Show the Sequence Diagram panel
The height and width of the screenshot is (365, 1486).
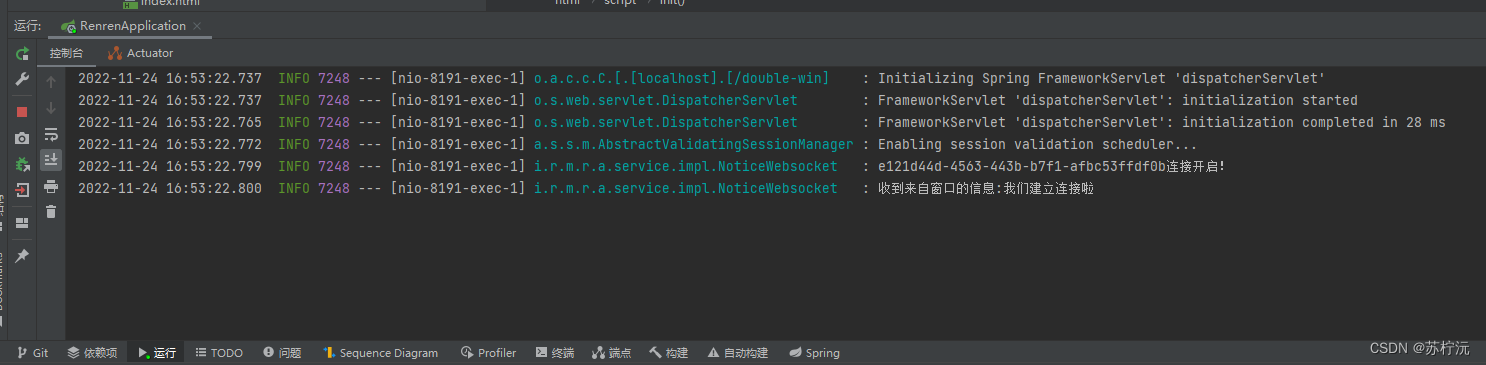point(380,353)
